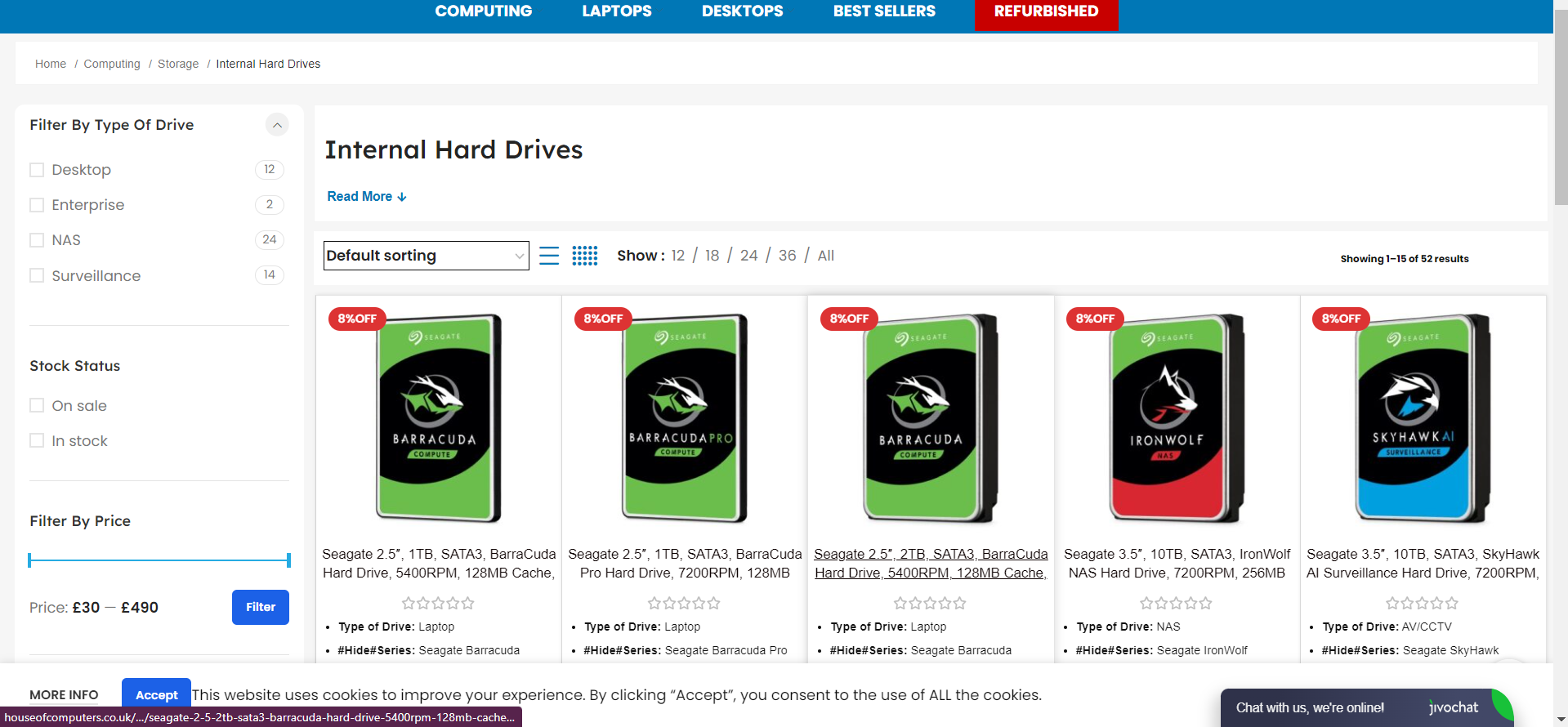The height and width of the screenshot is (727, 1568).
Task: Open Seagate 2TB BarraCuda product image
Action: point(930,417)
